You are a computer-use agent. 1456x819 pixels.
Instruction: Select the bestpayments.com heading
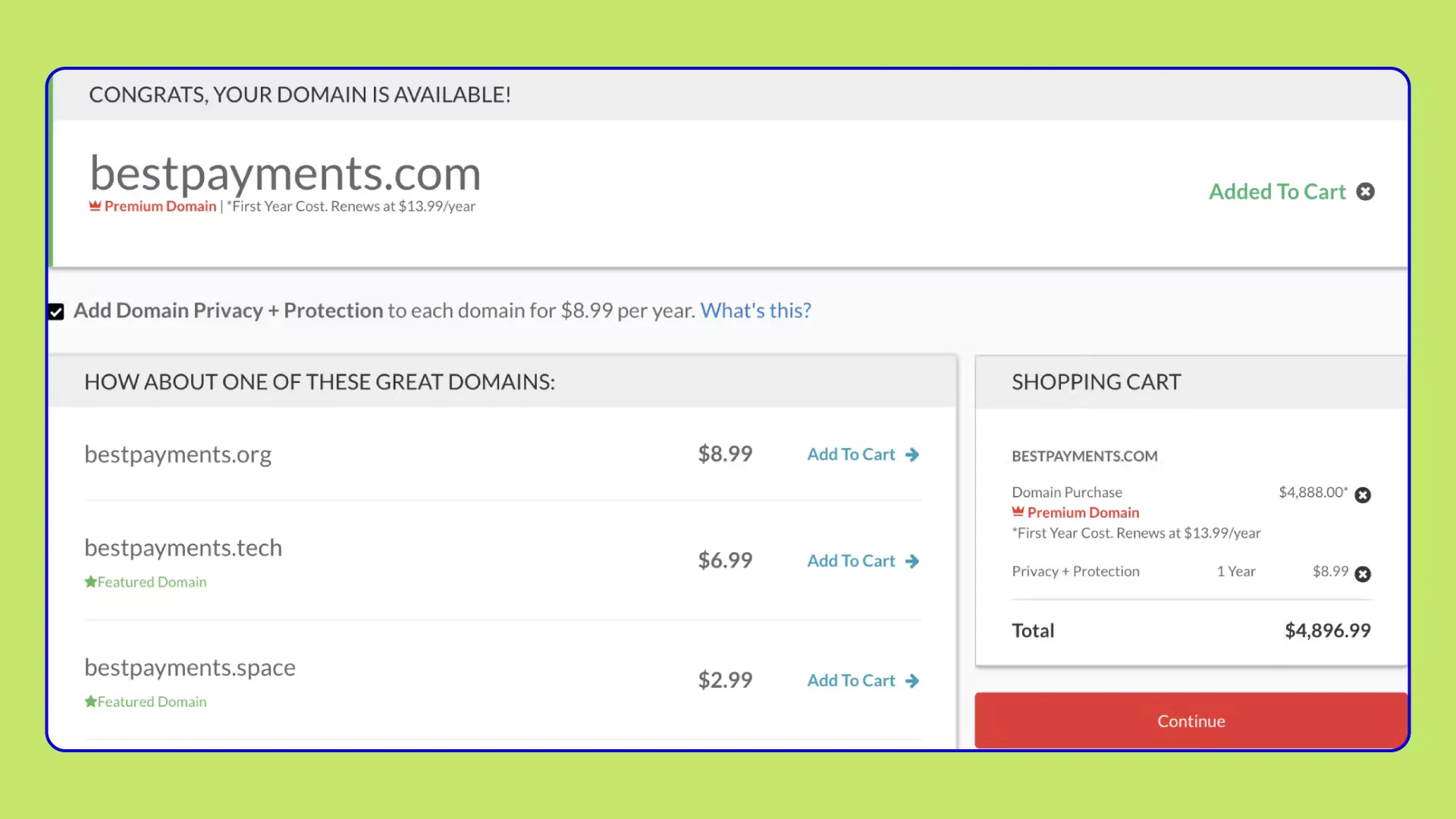click(x=285, y=173)
